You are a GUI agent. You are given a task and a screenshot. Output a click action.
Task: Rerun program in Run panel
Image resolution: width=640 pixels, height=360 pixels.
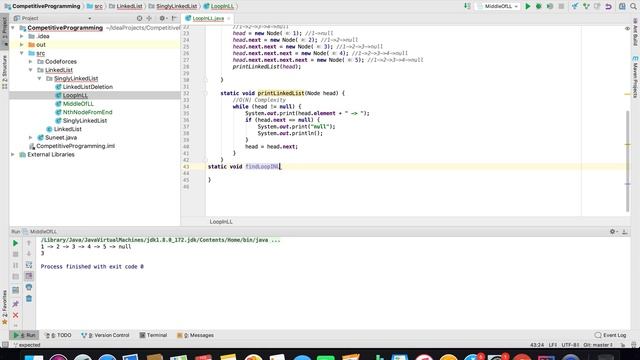[x=15, y=243]
